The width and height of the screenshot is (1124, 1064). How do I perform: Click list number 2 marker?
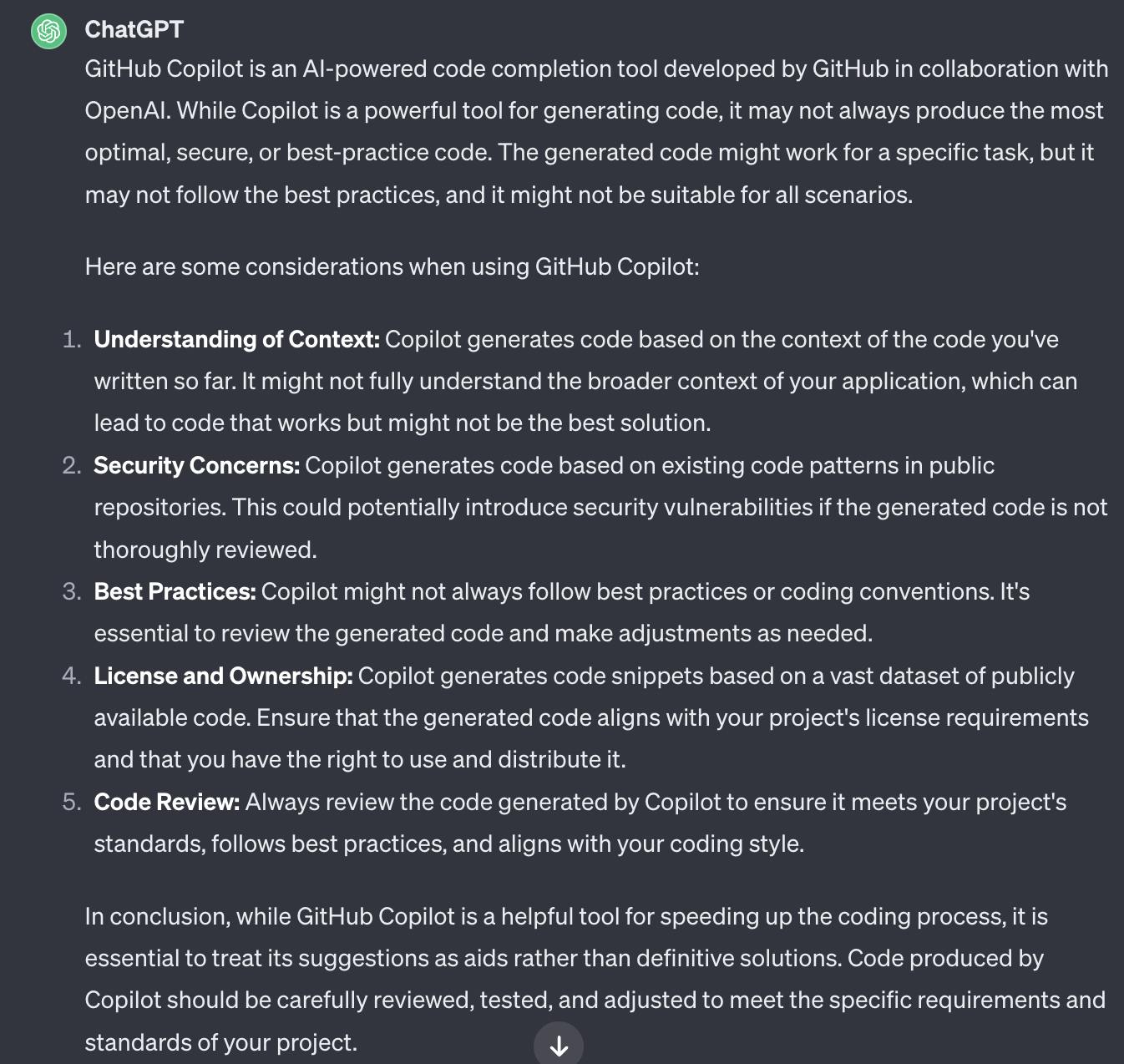(x=72, y=466)
